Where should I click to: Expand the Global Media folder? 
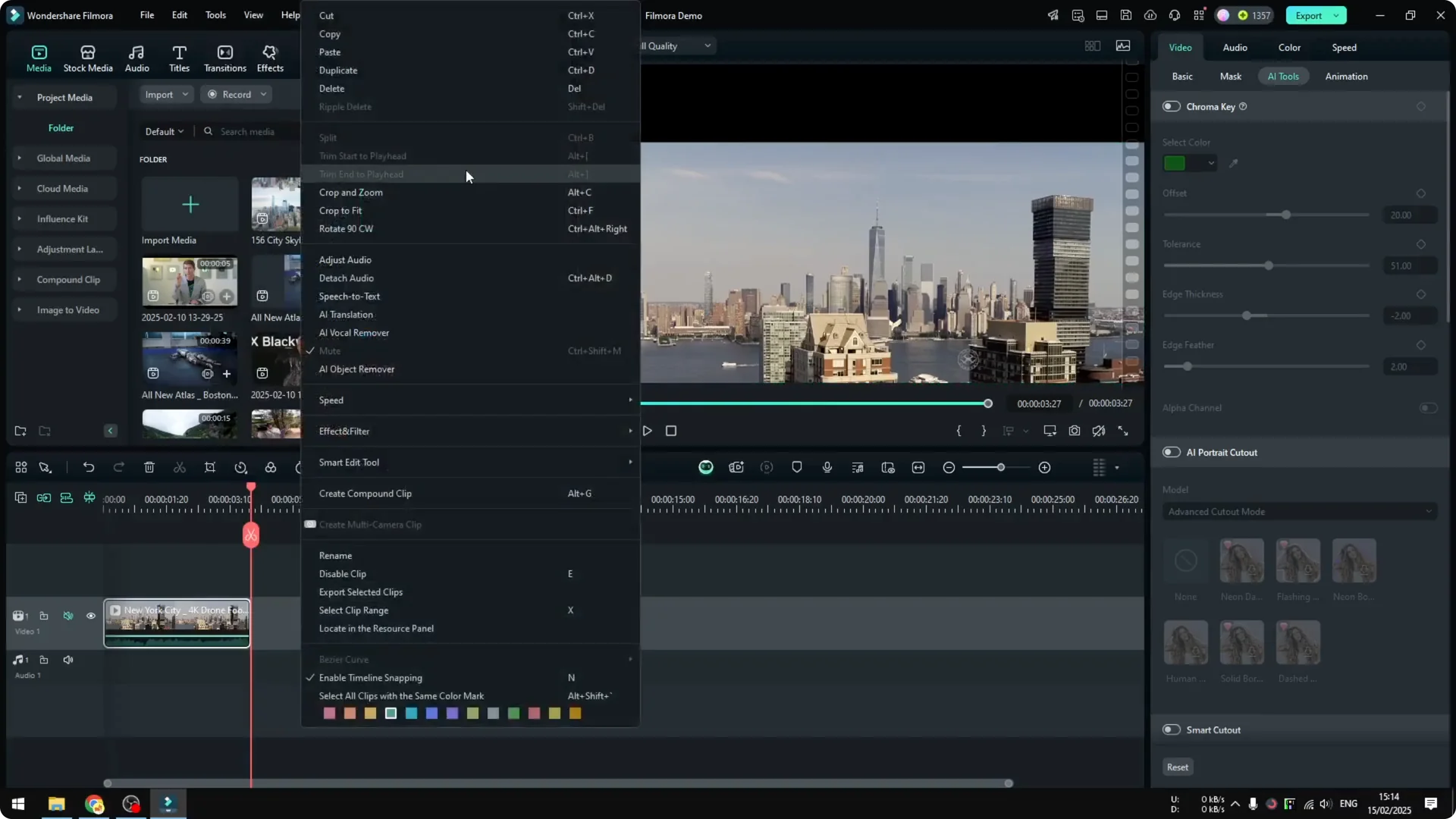click(19, 158)
